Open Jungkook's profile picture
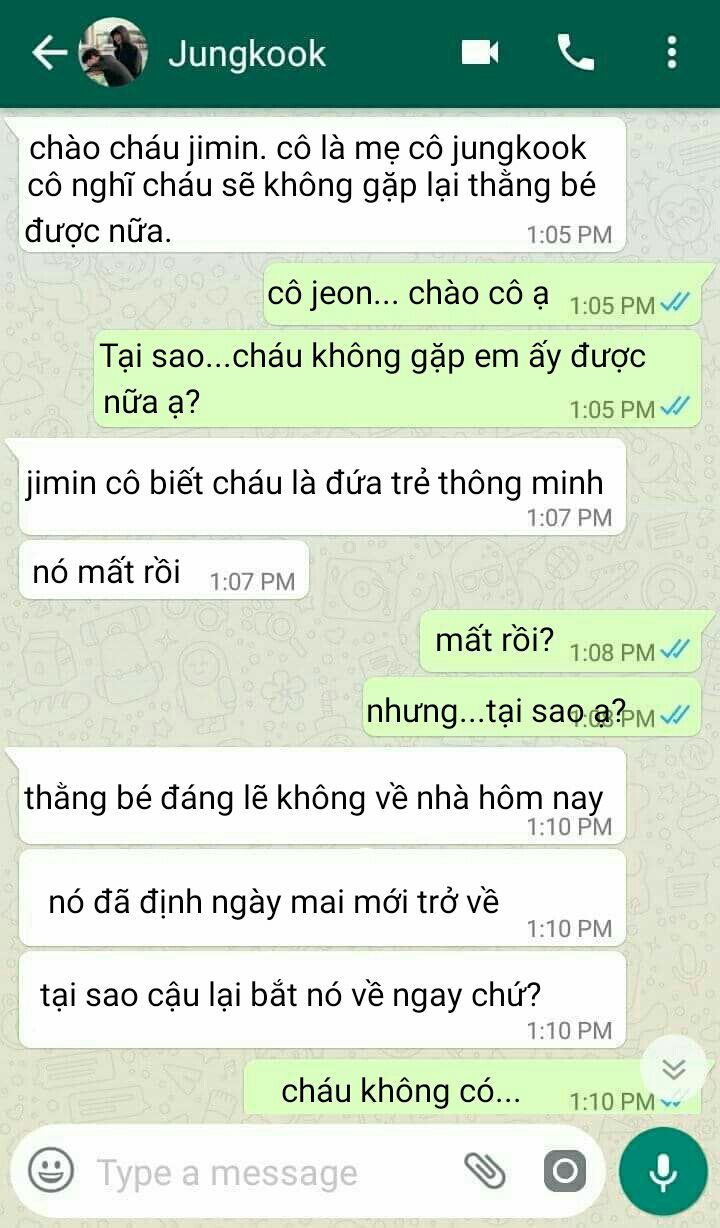 coord(113,52)
